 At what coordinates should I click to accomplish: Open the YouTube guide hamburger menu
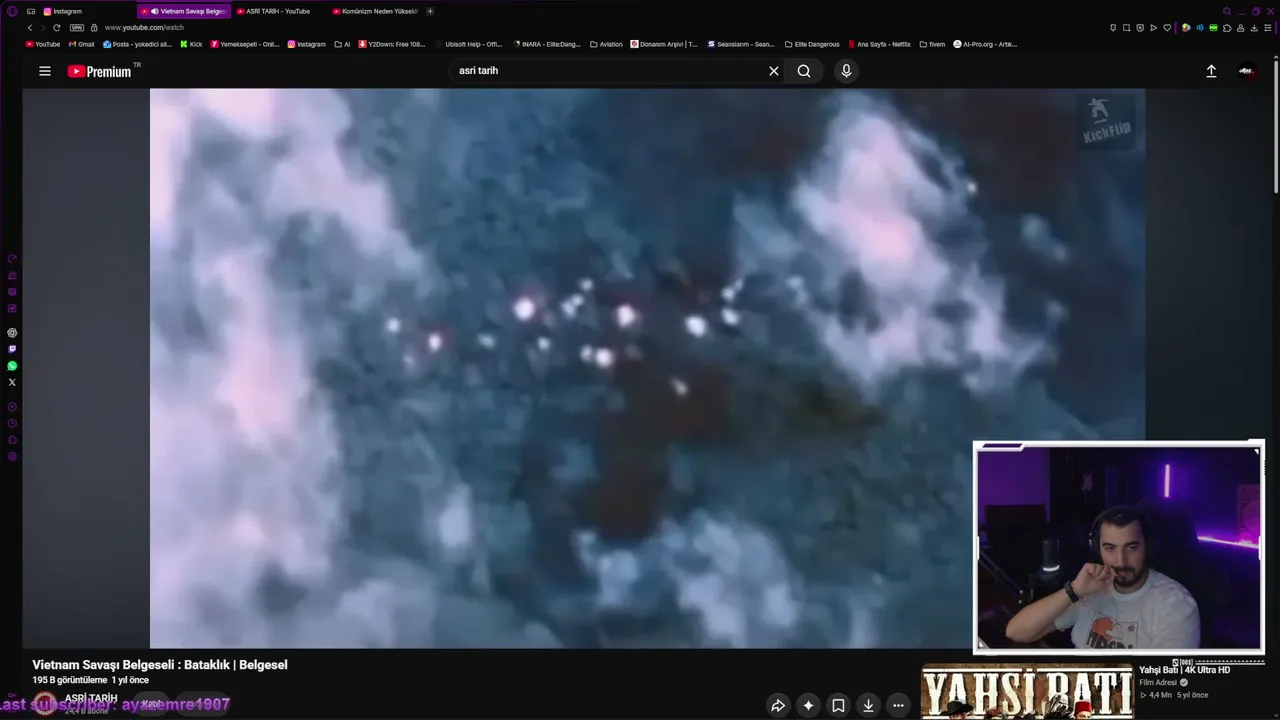(x=45, y=71)
